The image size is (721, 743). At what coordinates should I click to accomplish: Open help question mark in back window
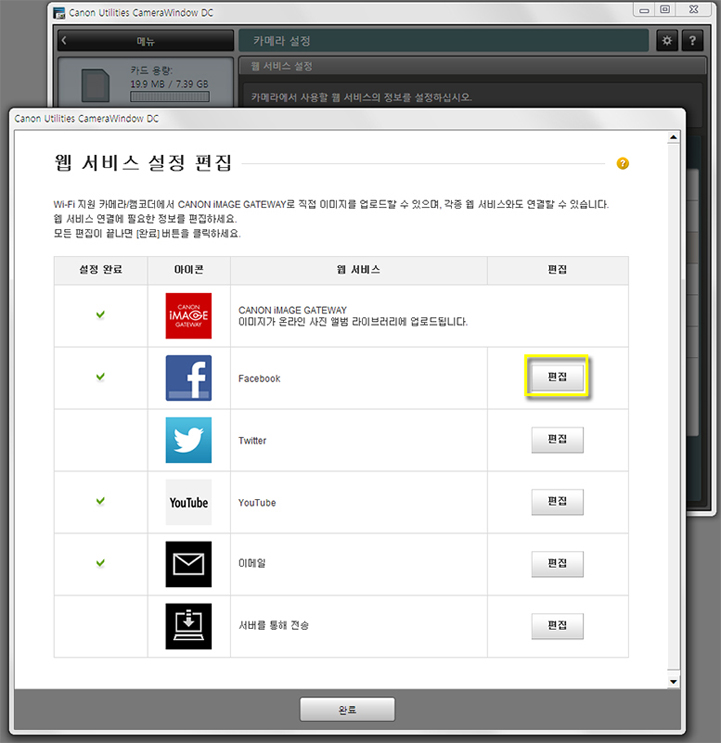coord(693,41)
